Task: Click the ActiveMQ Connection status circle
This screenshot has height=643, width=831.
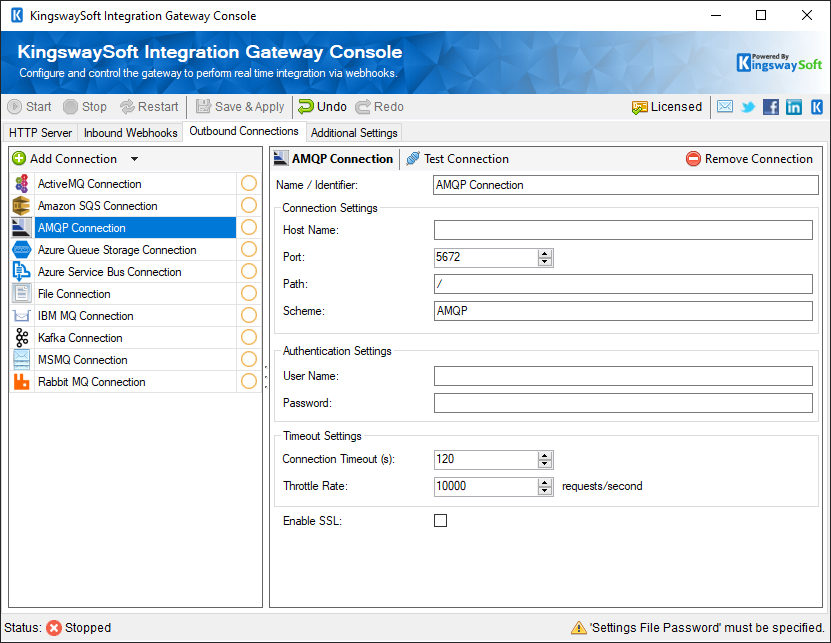Action: click(249, 183)
